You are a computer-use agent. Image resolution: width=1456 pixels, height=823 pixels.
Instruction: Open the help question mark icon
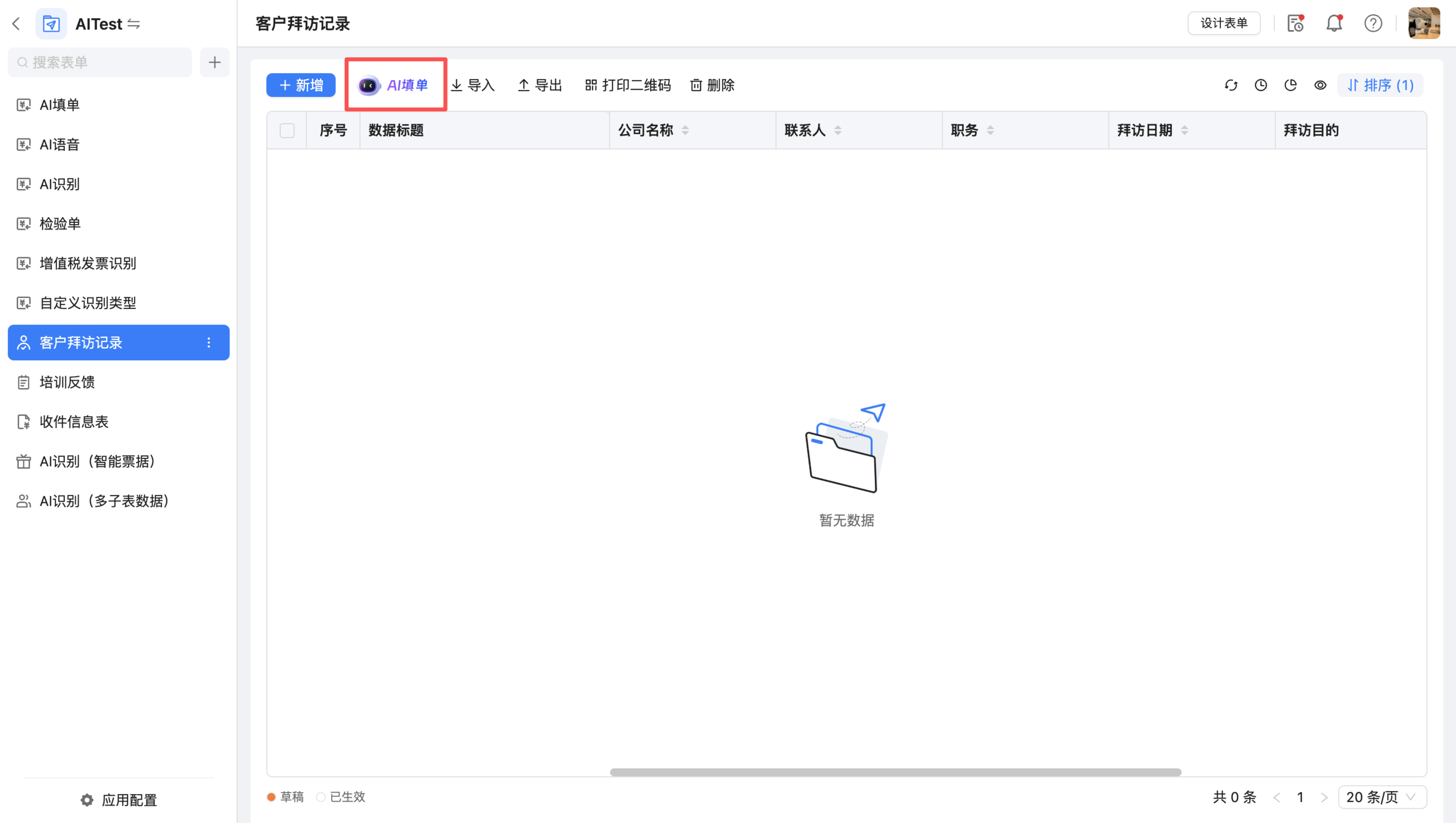coord(1373,23)
